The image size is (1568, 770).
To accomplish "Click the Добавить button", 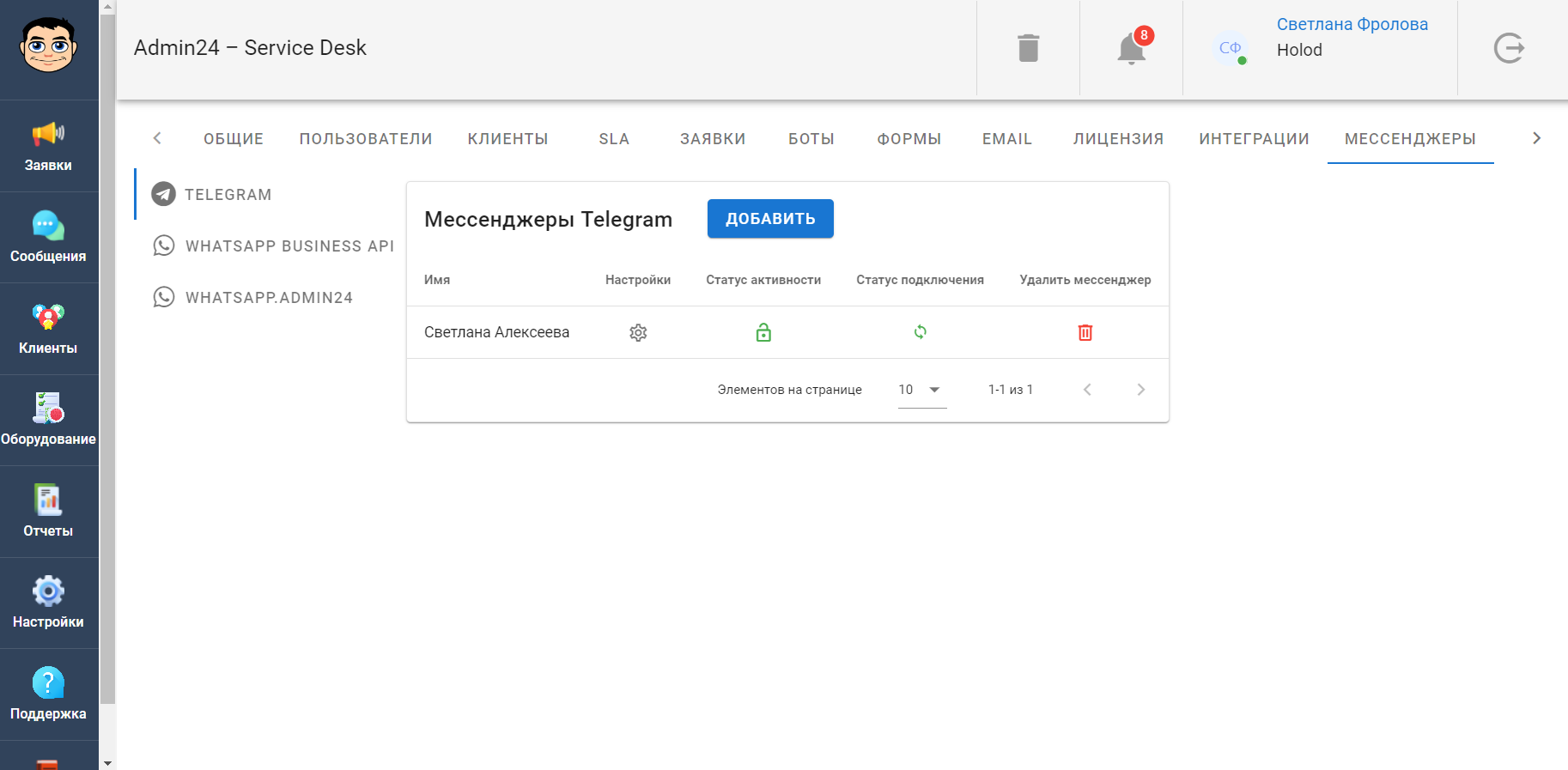I will 770,219.
